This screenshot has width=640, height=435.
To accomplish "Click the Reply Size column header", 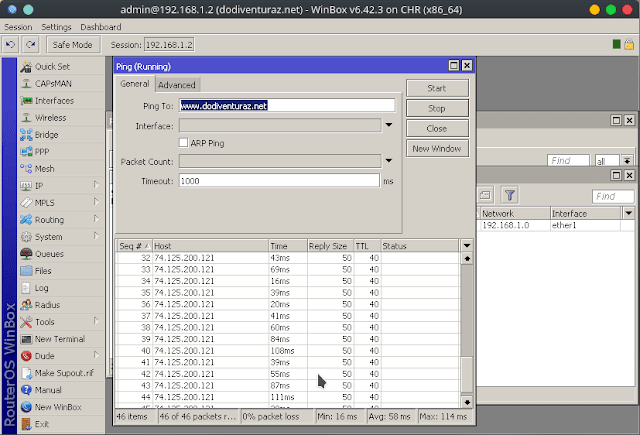I will [x=330, y=246].
